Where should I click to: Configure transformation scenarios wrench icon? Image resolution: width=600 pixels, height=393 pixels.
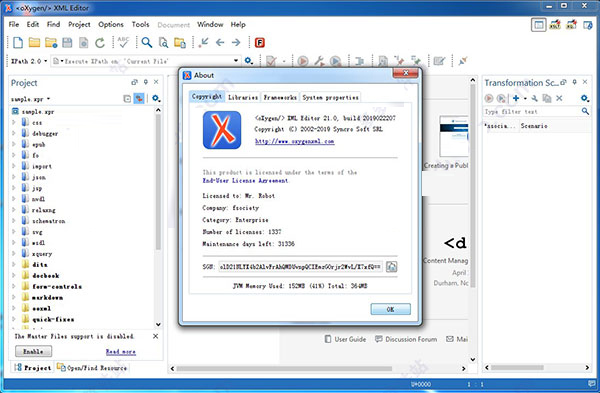[x=319, y=61]
